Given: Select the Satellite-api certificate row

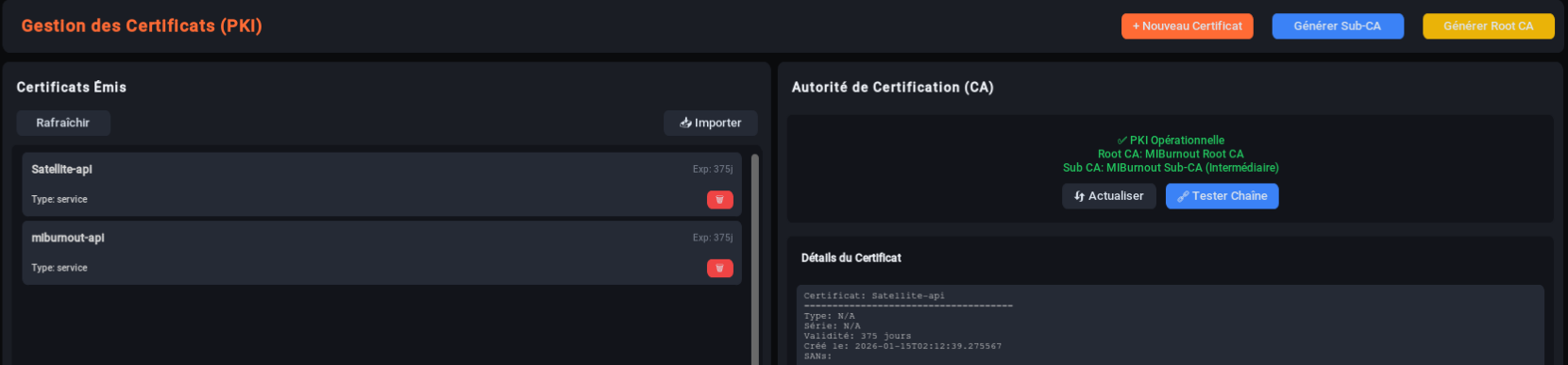Looking at the screenshot, I should [382, 185].
